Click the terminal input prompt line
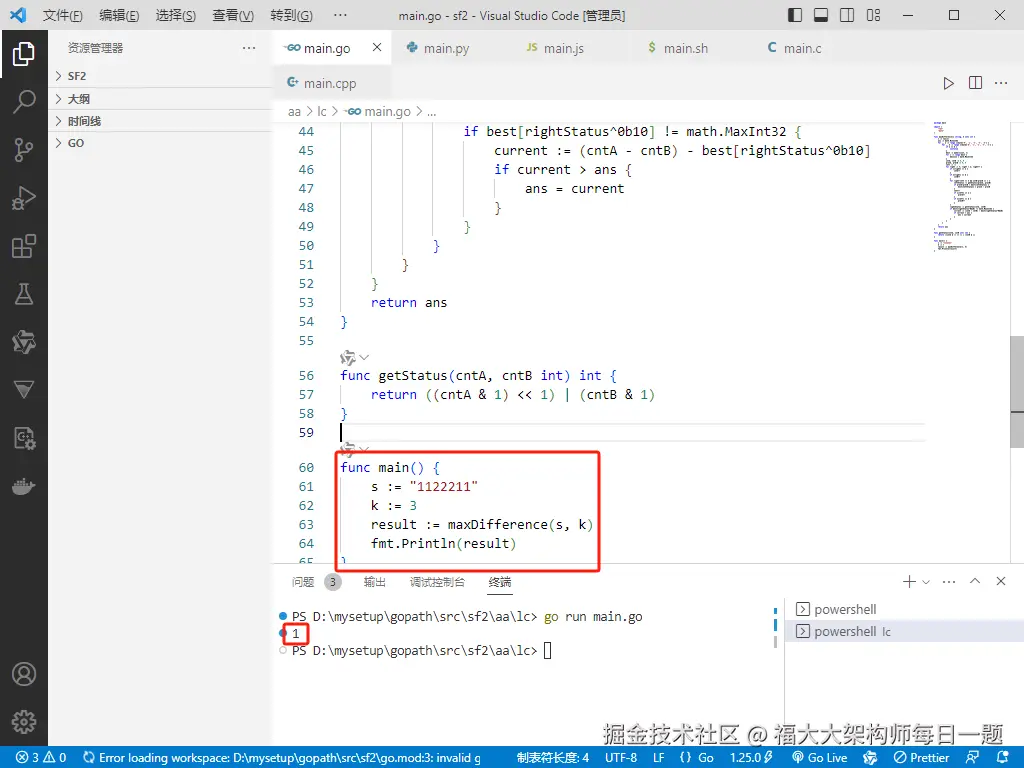The image size is (1024, 768). tap(421, 650)
